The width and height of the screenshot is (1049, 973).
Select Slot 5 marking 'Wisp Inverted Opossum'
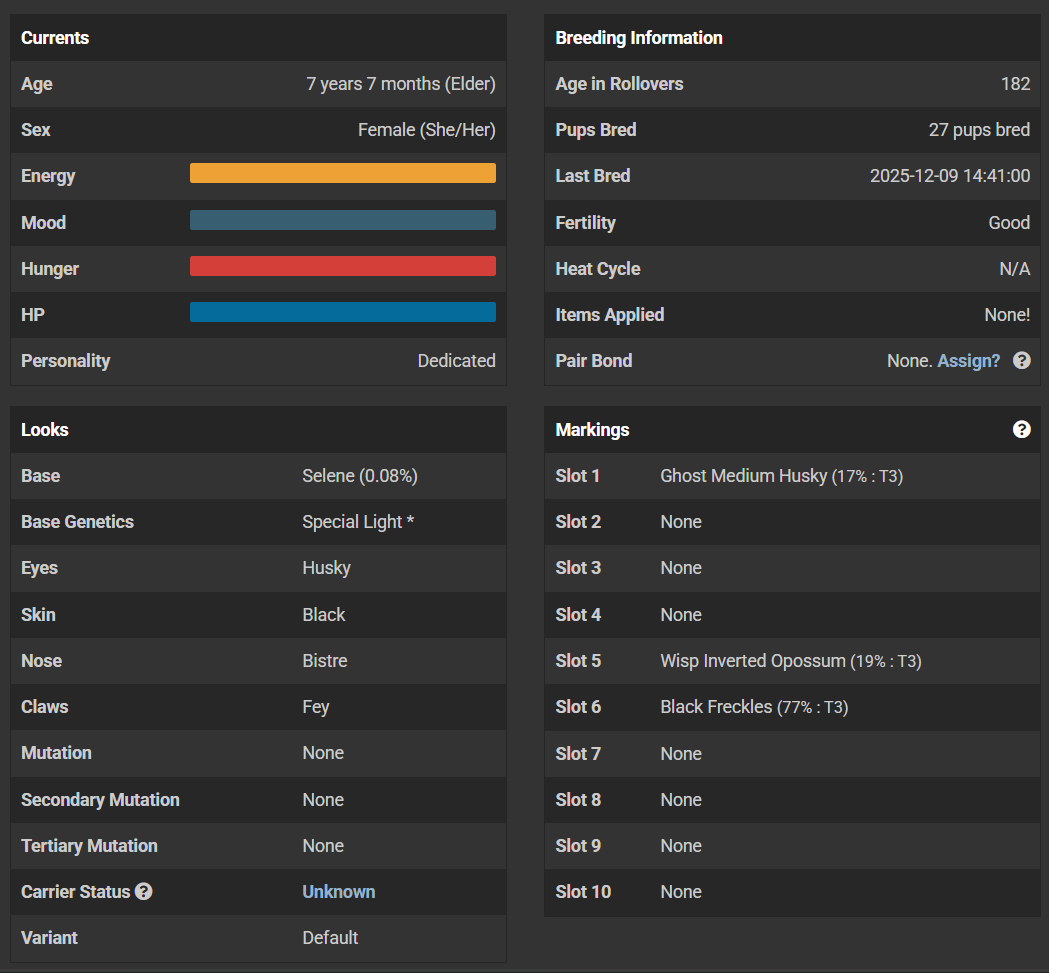[753, 660]
